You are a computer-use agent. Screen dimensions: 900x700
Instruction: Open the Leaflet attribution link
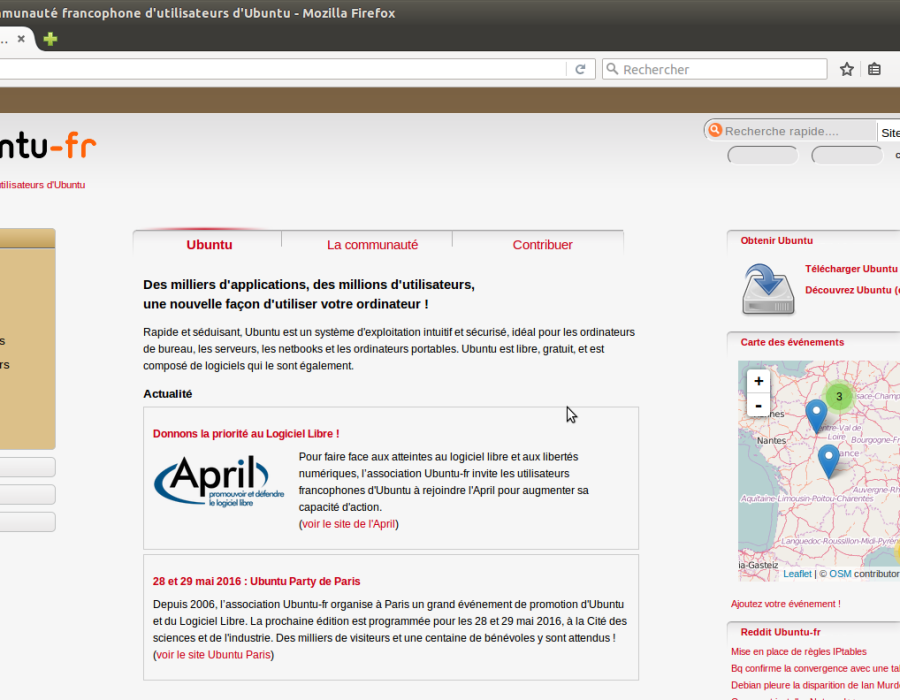797,574
